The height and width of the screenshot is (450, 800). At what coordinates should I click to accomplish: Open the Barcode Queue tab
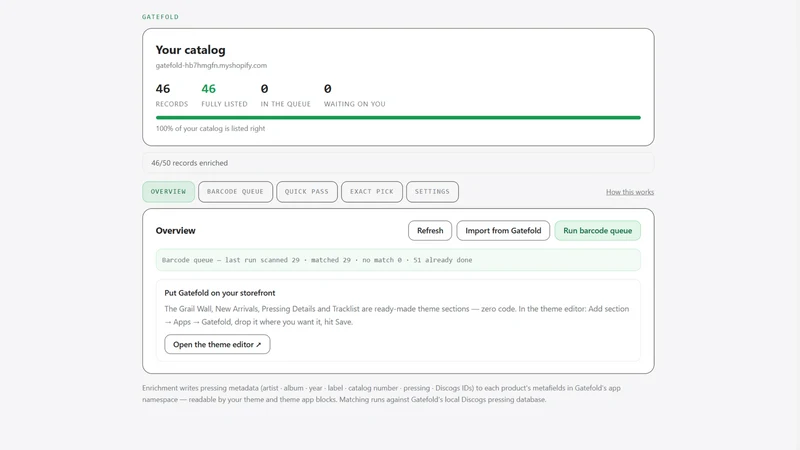[235, 192]
